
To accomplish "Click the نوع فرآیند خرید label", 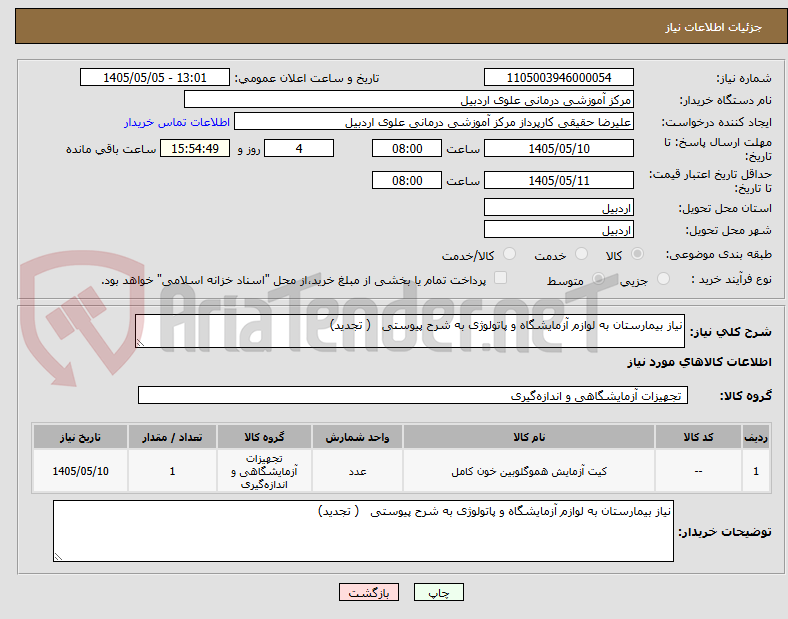I will coord(731,279).
